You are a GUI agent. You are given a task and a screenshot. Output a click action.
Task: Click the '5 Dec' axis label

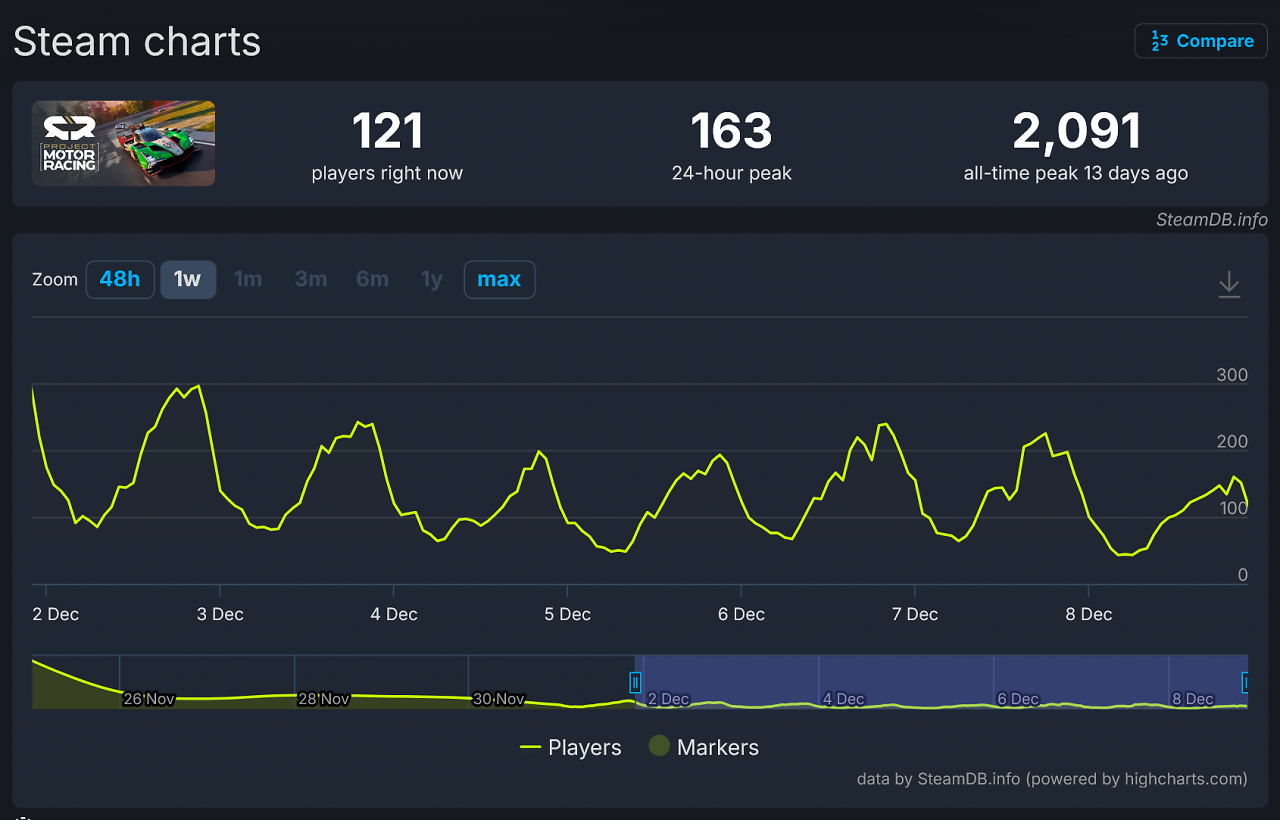click(568, 614)
